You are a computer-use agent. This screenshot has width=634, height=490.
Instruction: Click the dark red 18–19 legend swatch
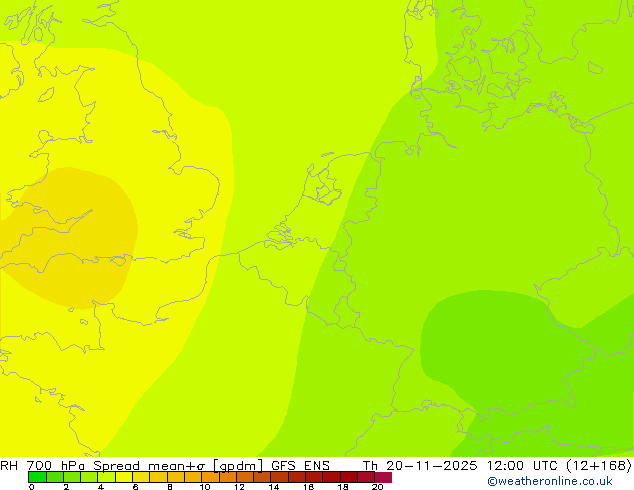click(x=349, y=477)
